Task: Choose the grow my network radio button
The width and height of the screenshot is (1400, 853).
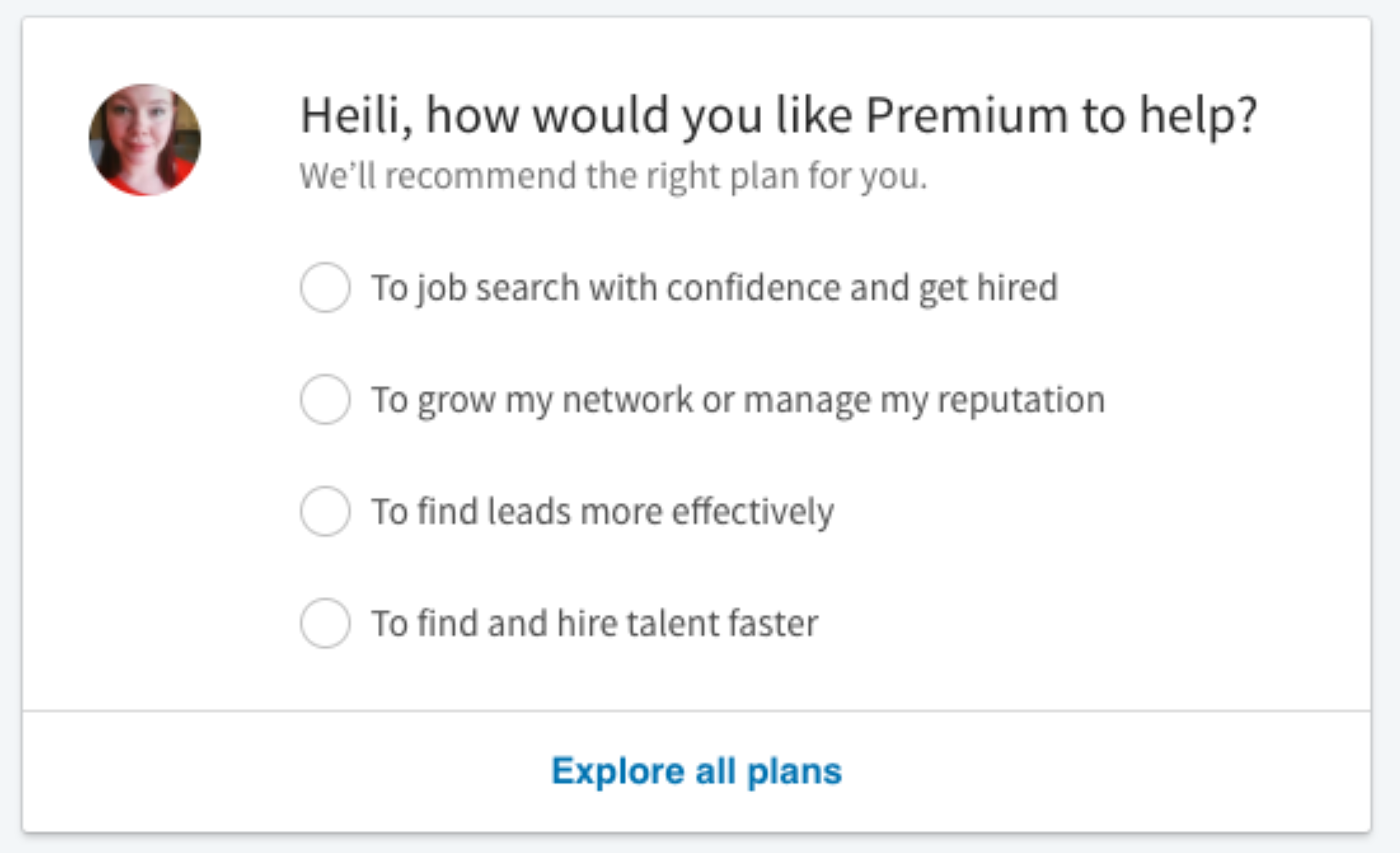Action: tap(325, 399)
